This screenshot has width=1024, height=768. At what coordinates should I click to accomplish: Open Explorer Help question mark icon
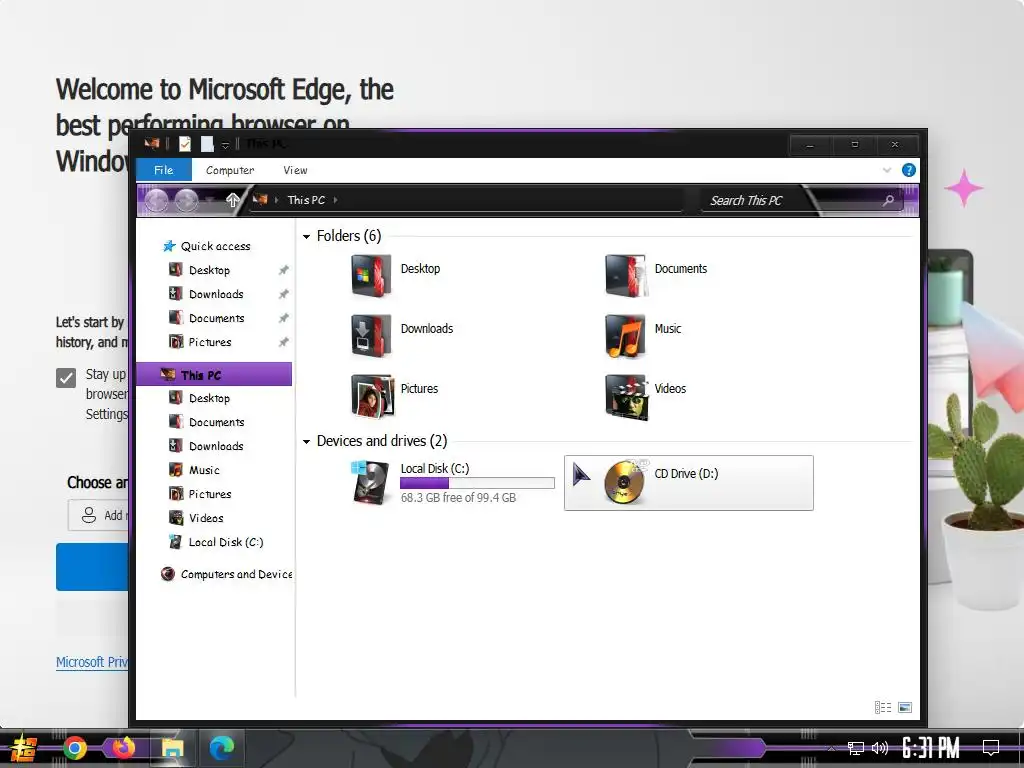(908, 170)
